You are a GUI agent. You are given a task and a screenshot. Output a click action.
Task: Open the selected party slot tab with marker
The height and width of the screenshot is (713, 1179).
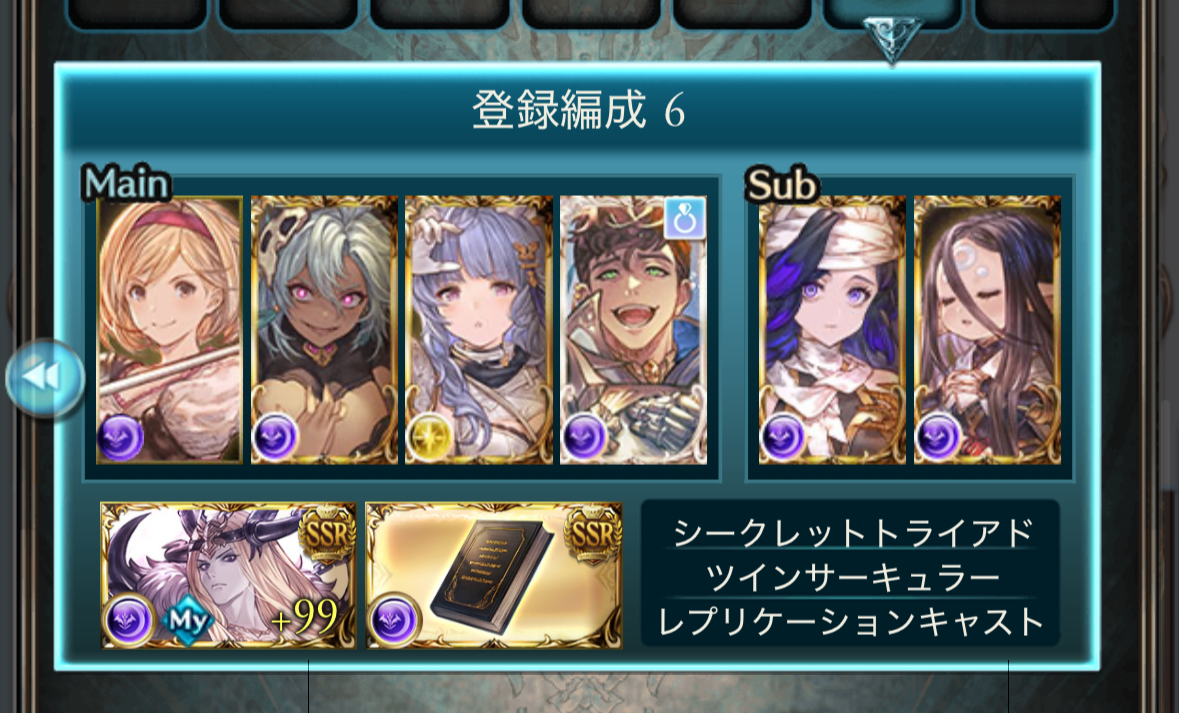pos(893,14)
